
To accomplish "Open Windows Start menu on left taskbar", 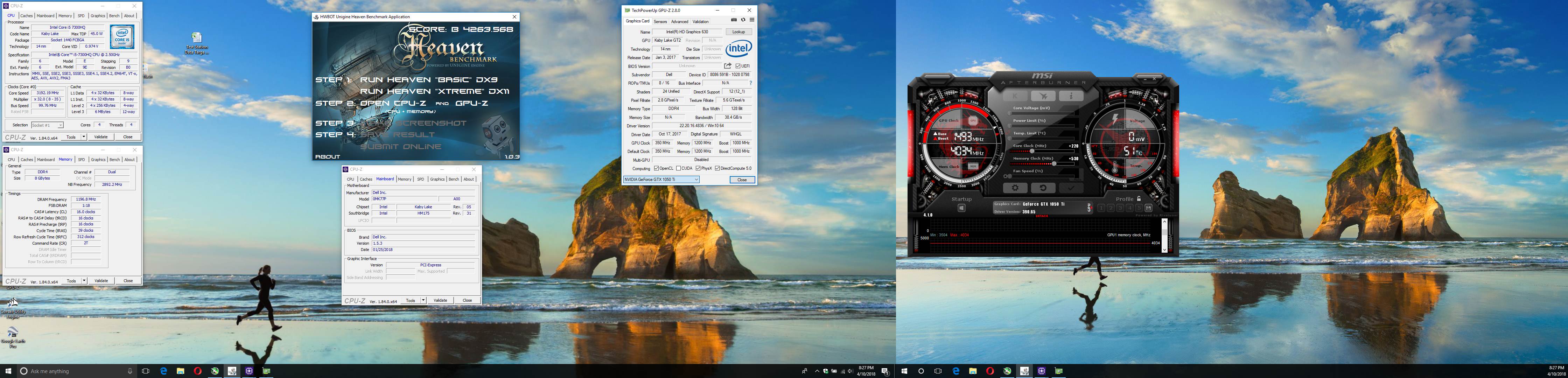I will 8,371.
